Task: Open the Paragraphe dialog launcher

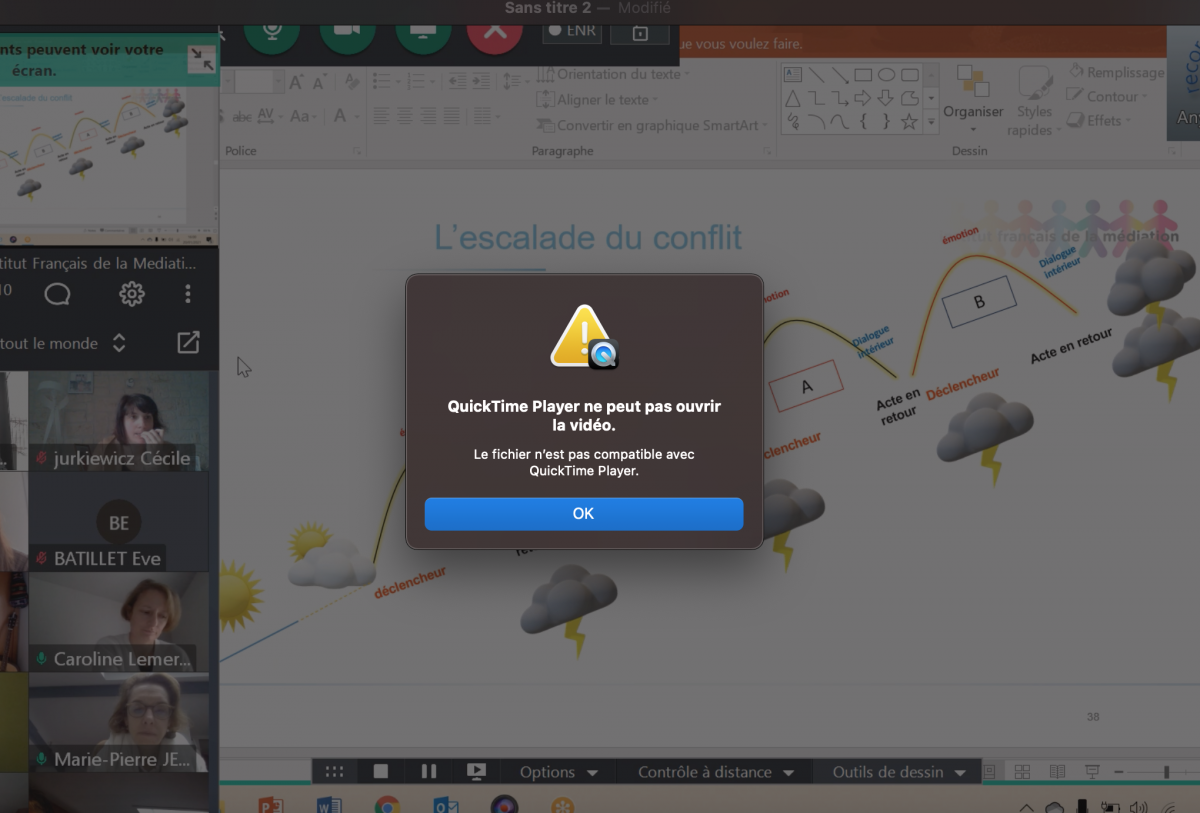Action: click(768, 151)
